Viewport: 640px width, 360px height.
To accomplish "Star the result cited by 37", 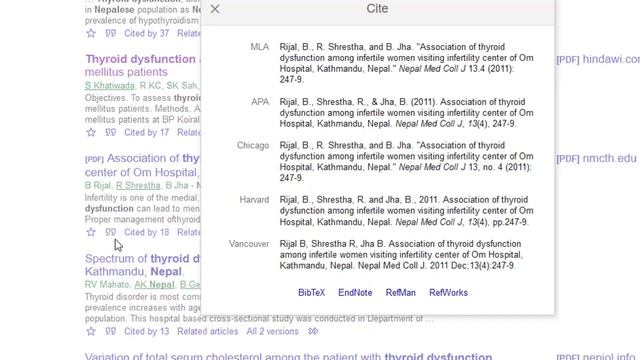I will point(91,33).
